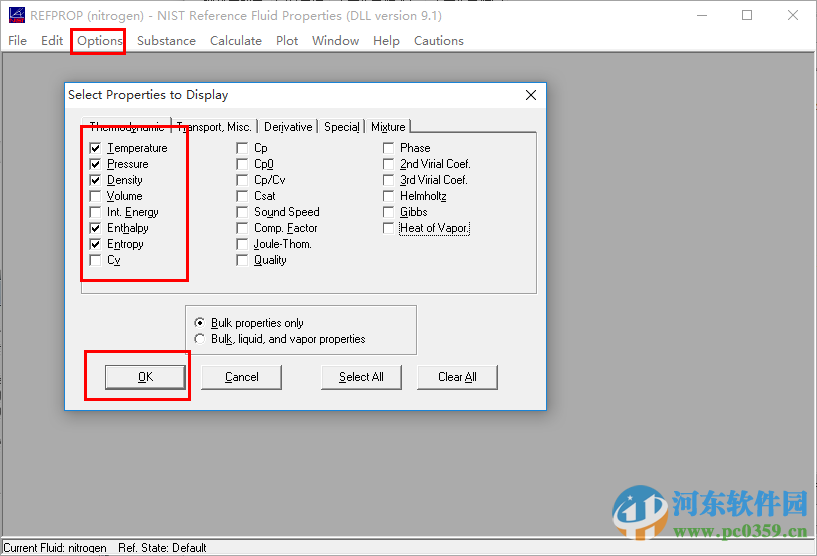Open the Window menu
817x556 pixels.
tap(335, 41)
